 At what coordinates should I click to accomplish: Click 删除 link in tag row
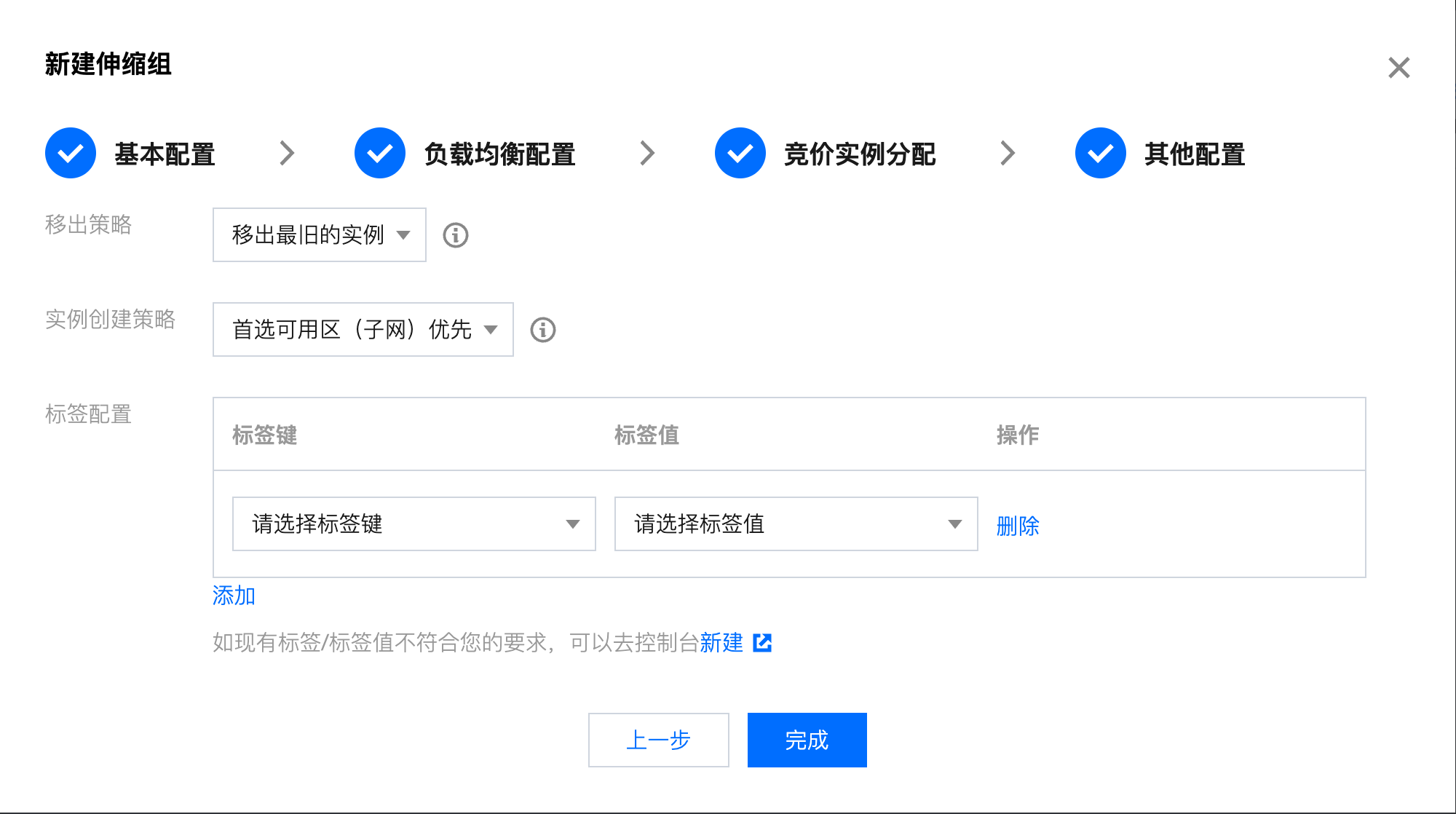1018,526
